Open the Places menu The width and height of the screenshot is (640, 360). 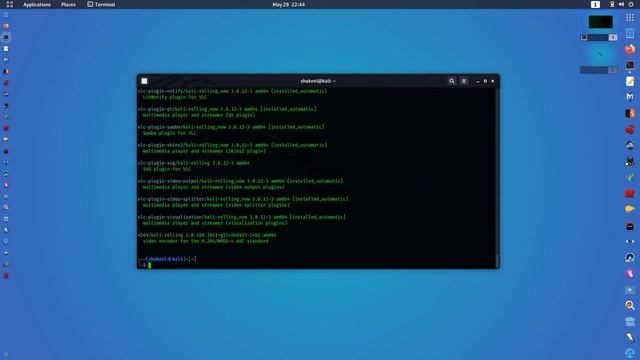(x=68, y=4)
